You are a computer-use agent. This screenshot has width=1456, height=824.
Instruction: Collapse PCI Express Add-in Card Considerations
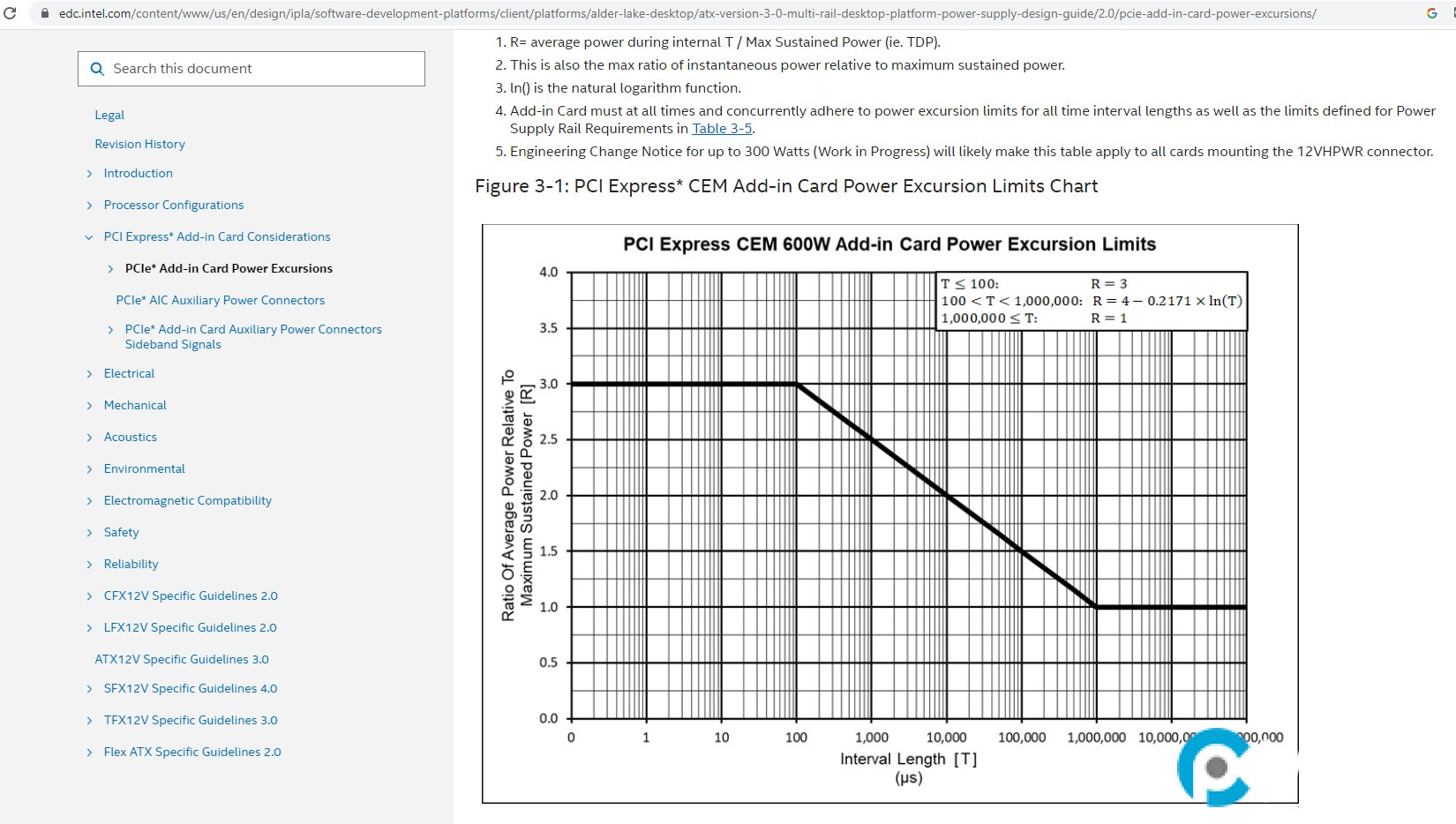coord(89,237)
